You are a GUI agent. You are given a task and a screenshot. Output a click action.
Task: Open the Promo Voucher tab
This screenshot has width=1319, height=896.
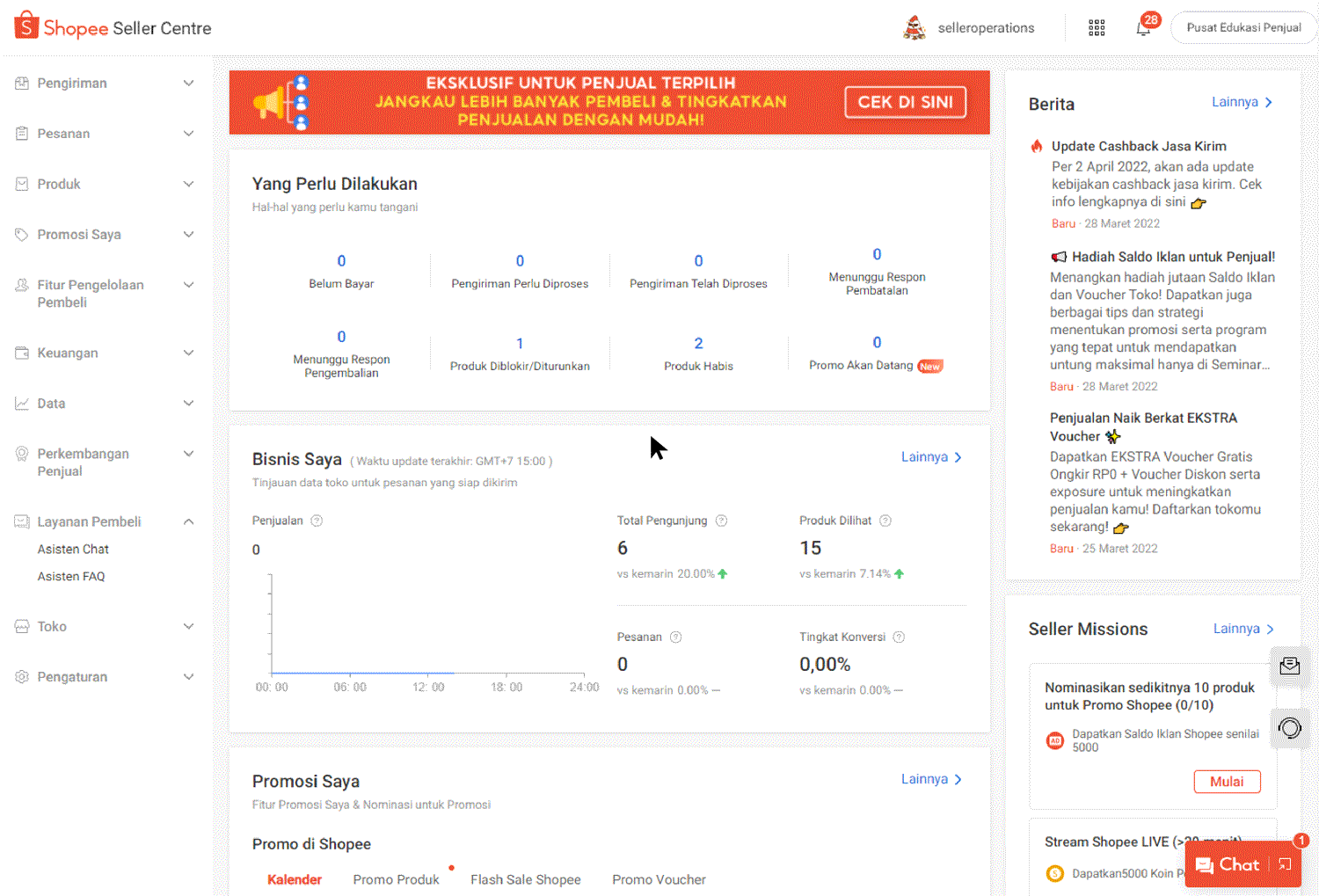(x=659, y=879)
